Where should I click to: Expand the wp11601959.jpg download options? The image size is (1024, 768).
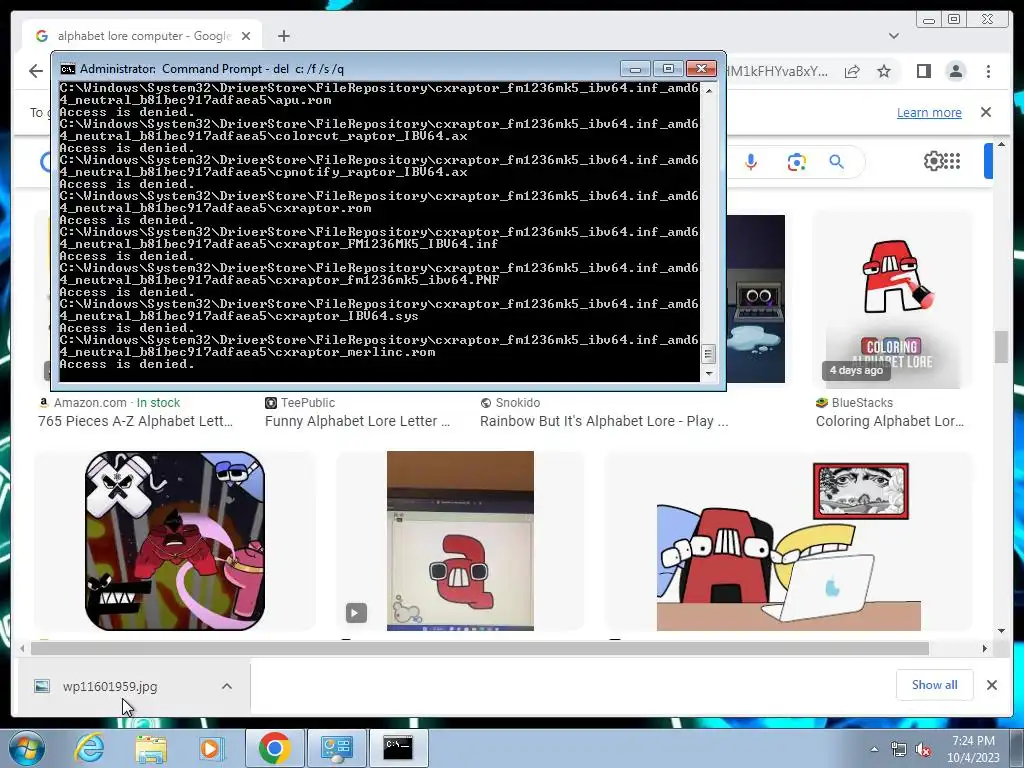click(227, 686)
